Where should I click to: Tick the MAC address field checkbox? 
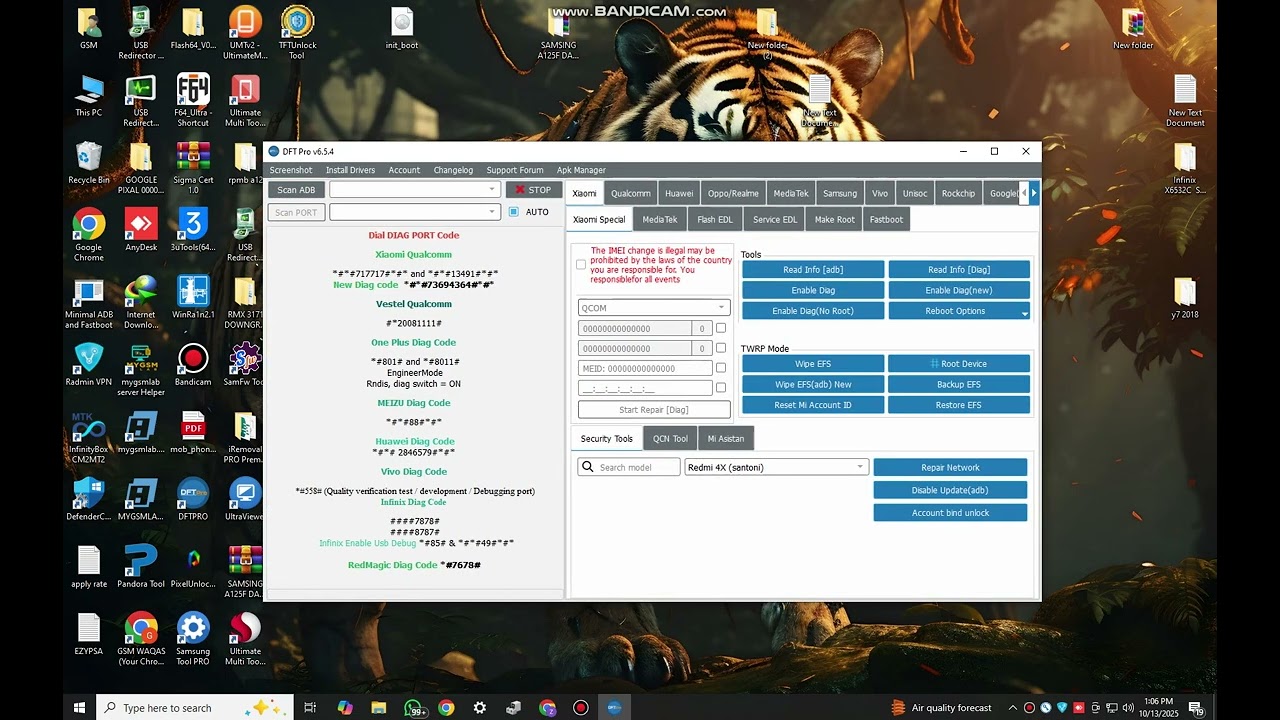(x=721, y=388)
